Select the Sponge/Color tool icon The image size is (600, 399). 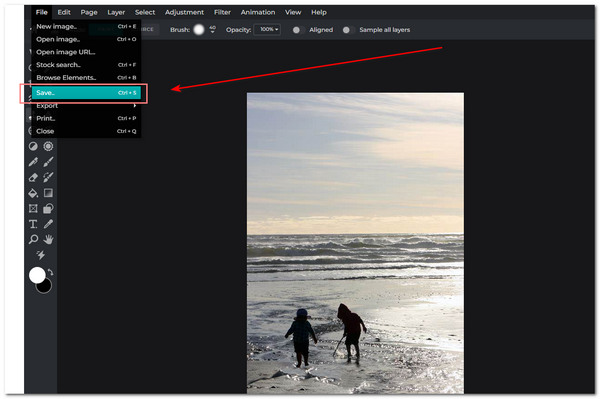click(x=48, y=146)
